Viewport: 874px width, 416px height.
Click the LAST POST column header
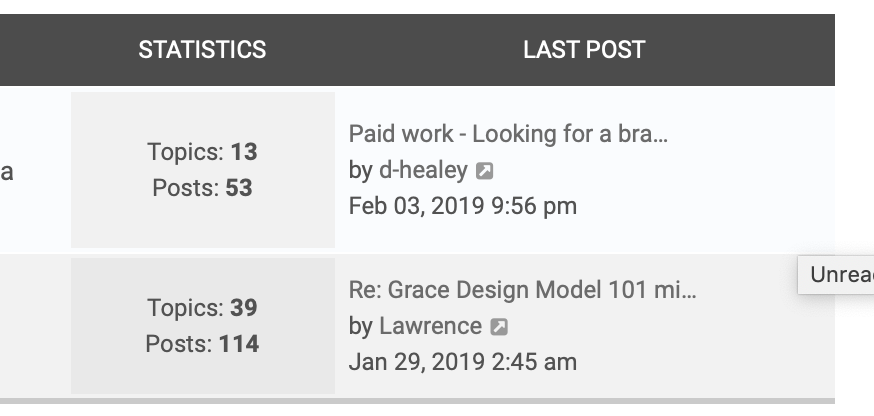[x=584, y=49]
